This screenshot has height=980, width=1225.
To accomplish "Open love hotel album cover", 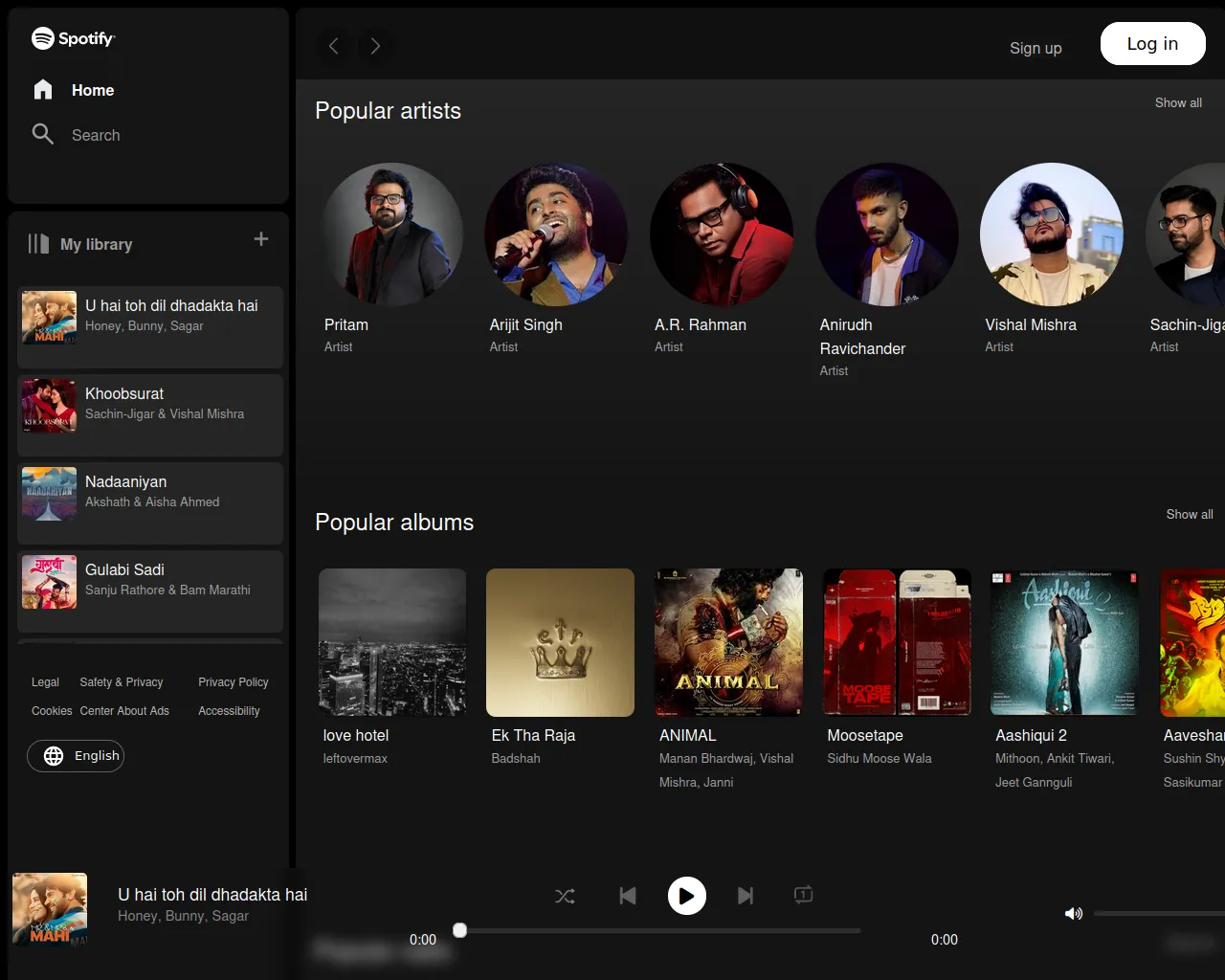I will pyautogui.click(x=392, y=642).
